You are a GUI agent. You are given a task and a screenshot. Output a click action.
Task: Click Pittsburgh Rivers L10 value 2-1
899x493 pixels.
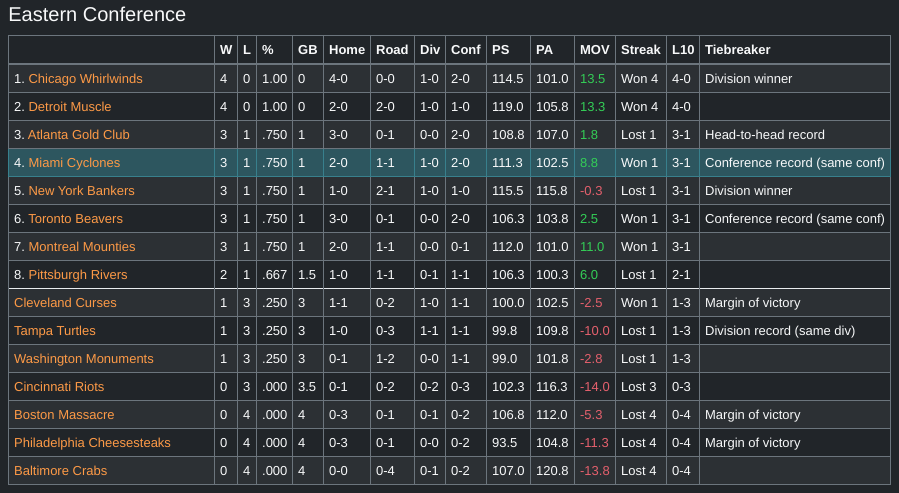click(681, 275)
